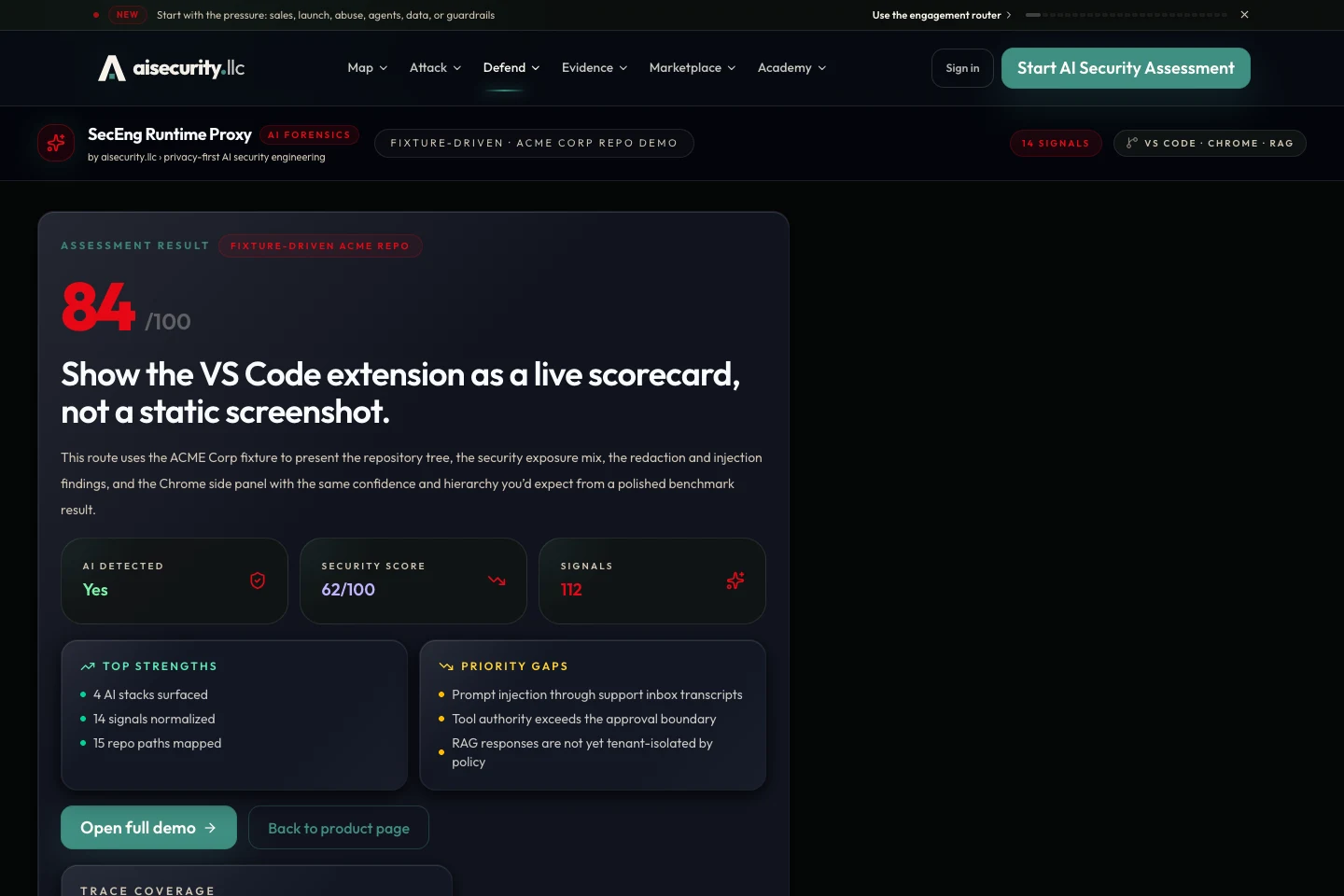Image resolution: width=1344 pixels, height=896 pixels.
Task: Click the sparkle icon in the Signals card
Action: (735, 581)
